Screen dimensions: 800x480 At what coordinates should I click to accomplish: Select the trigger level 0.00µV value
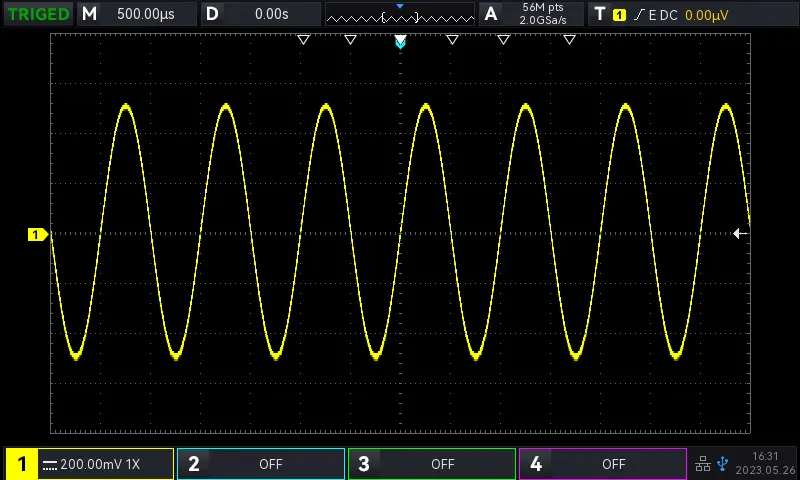707,14
